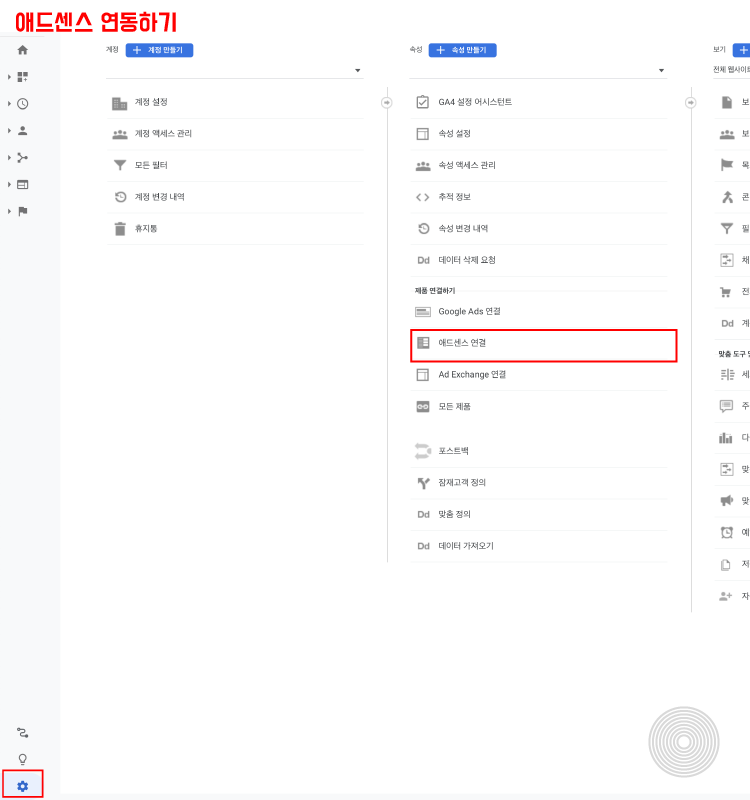Click the building icon beside 계정 설정

coord(119,104)
